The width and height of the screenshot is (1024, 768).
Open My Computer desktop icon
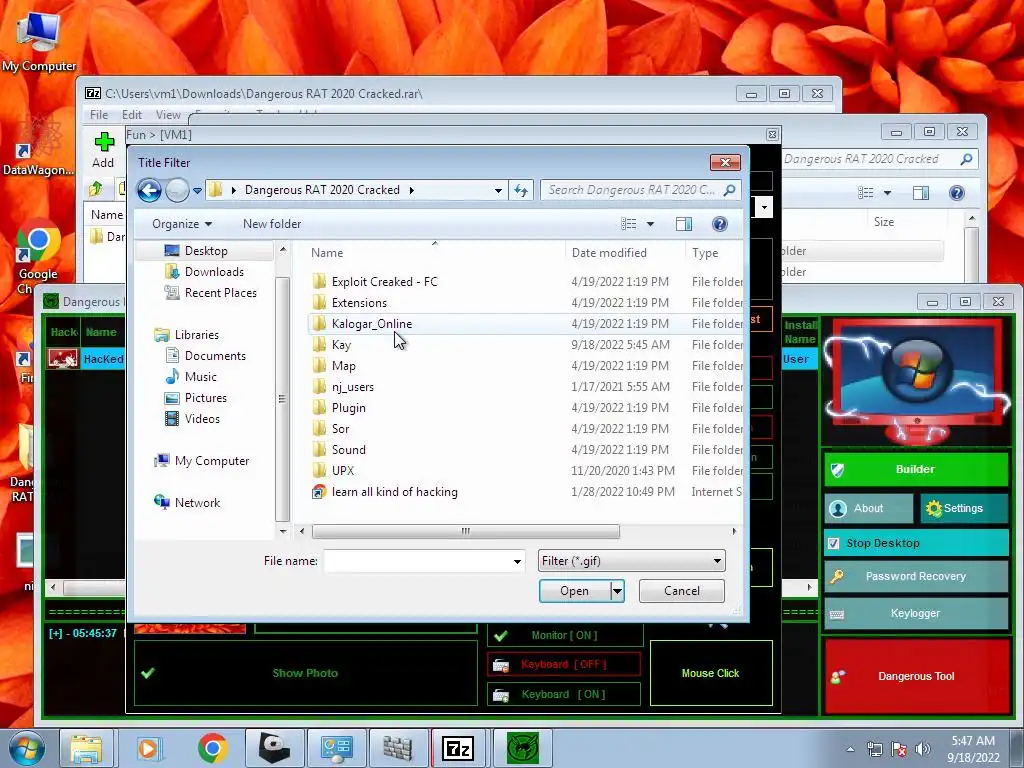click(x=39, y=39)
